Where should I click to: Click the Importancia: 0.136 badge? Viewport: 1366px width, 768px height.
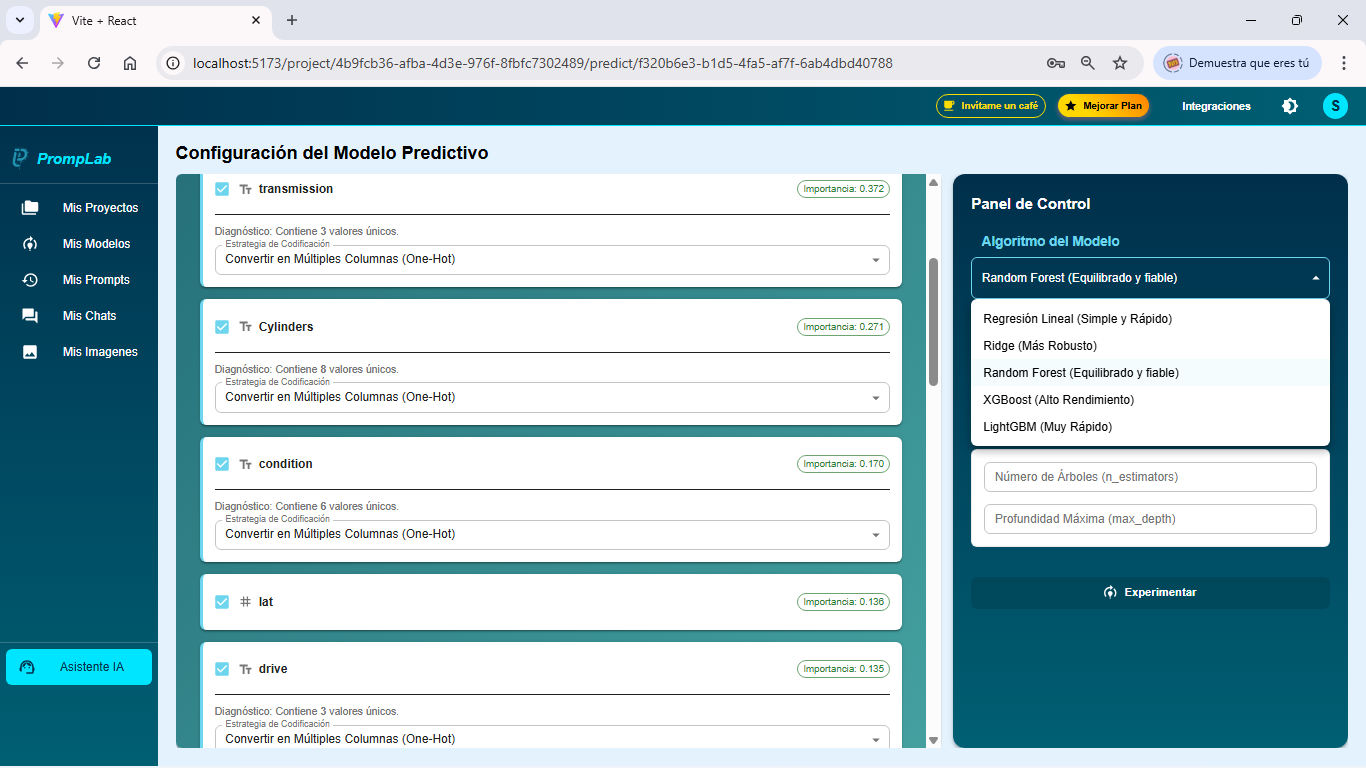coord(843,602)
